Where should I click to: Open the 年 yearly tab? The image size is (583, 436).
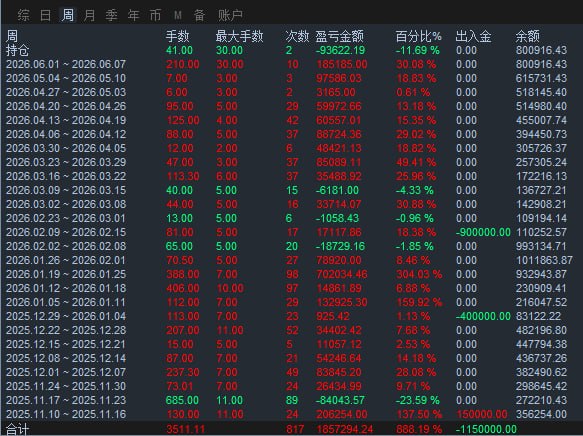coord(133,15)
